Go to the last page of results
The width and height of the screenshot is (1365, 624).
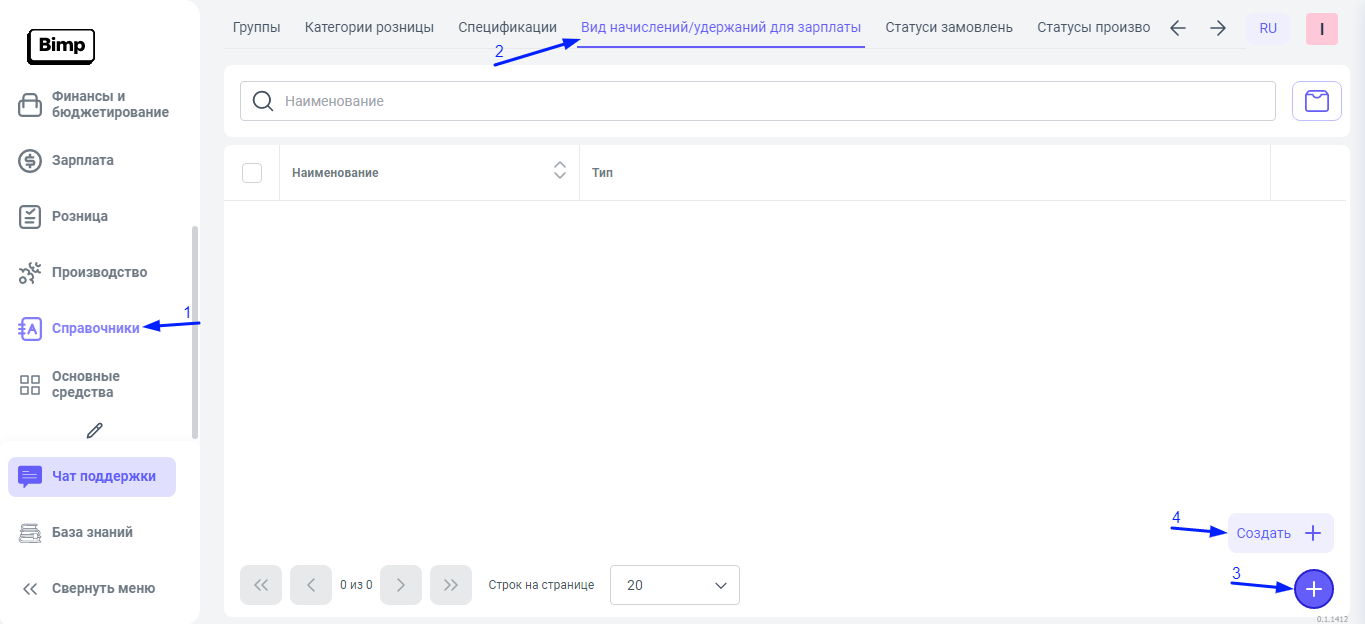(x=451, y=585)
